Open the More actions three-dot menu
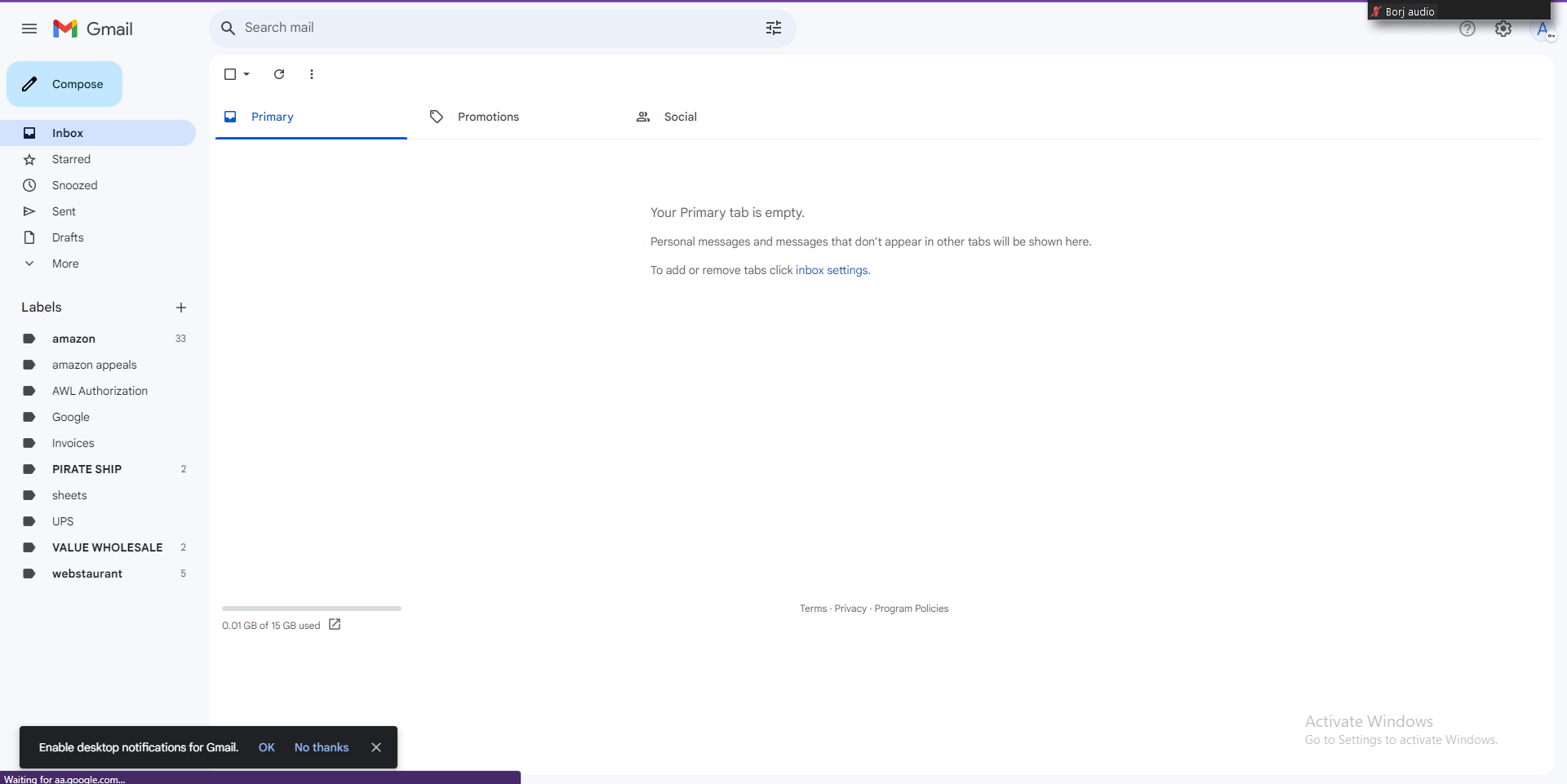Screen dimensions: 1567x784 coord(312,74)
